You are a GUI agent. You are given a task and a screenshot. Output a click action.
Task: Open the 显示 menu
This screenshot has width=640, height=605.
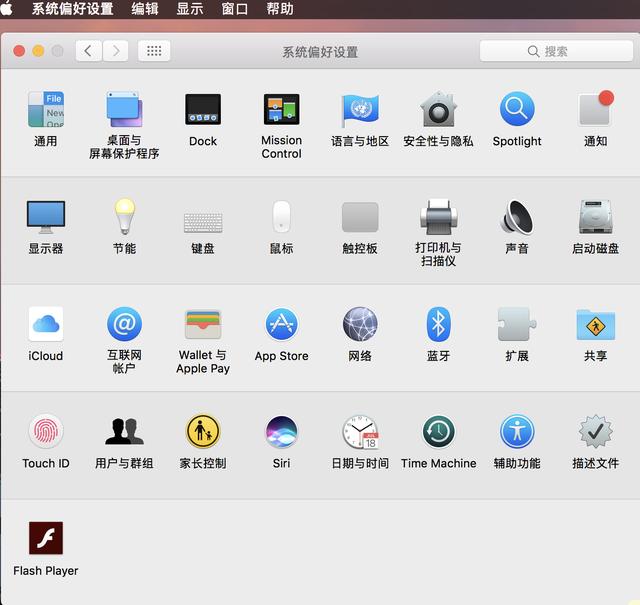point(190,9)
